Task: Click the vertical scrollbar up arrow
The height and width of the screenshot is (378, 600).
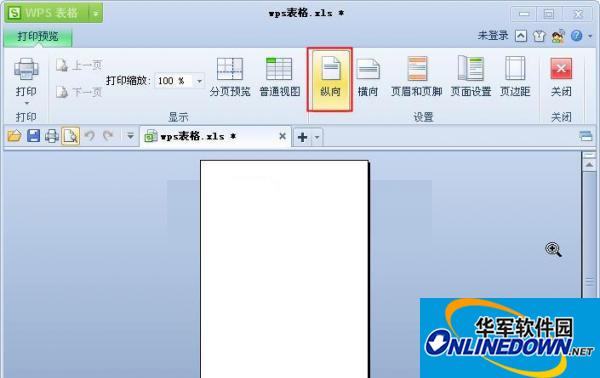Action: 589,165
